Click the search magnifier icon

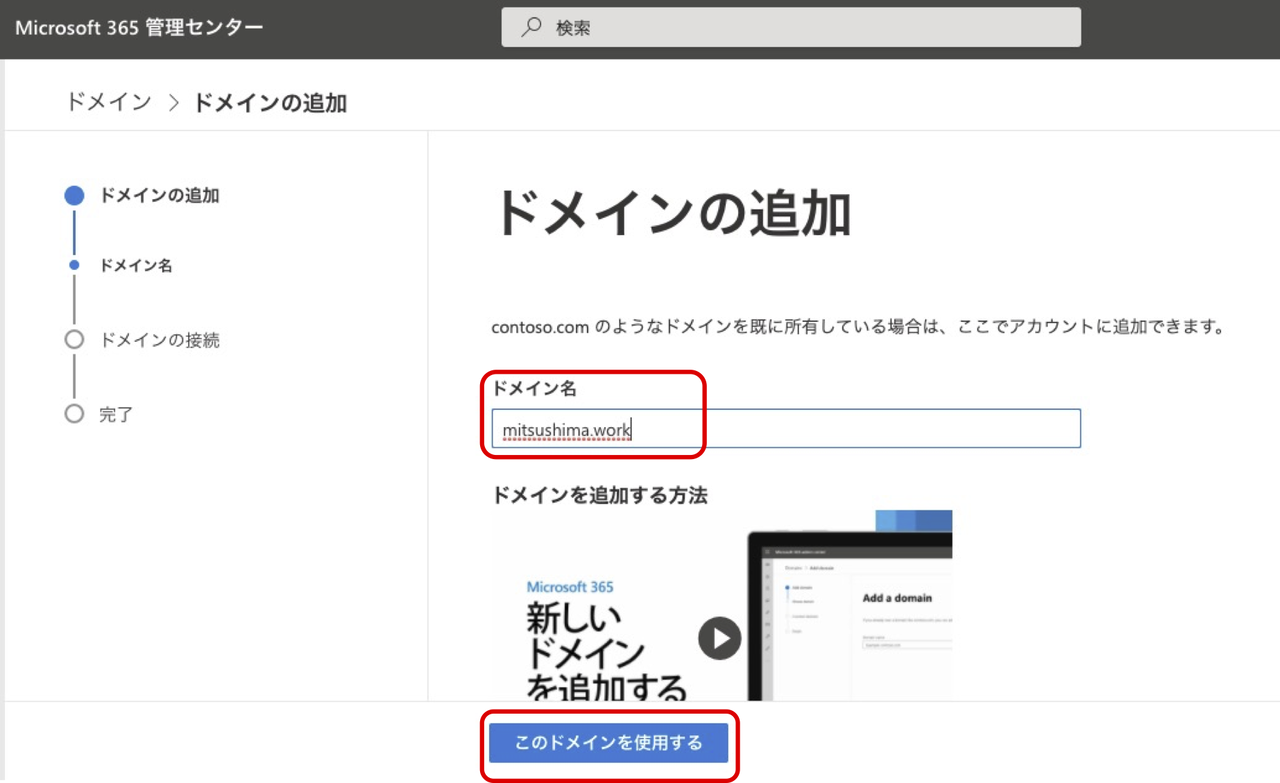(x=532, y=27)
